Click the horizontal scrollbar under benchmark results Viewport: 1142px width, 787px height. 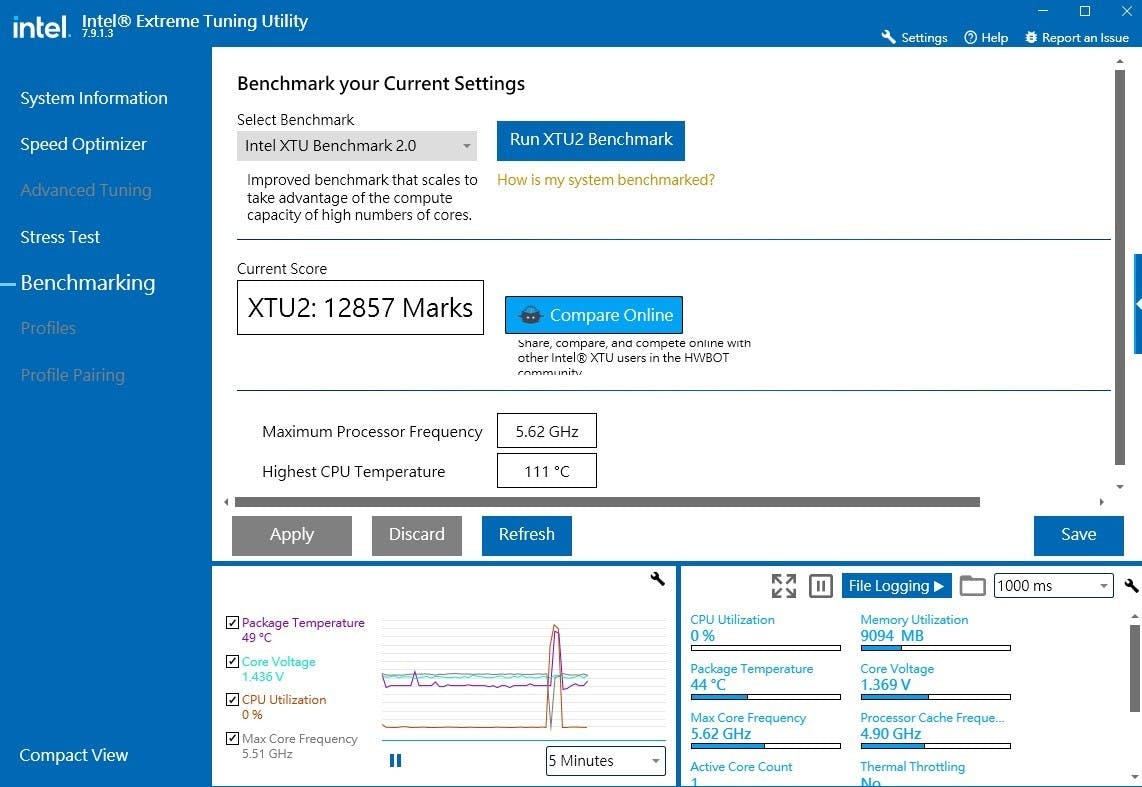point(606,502)
